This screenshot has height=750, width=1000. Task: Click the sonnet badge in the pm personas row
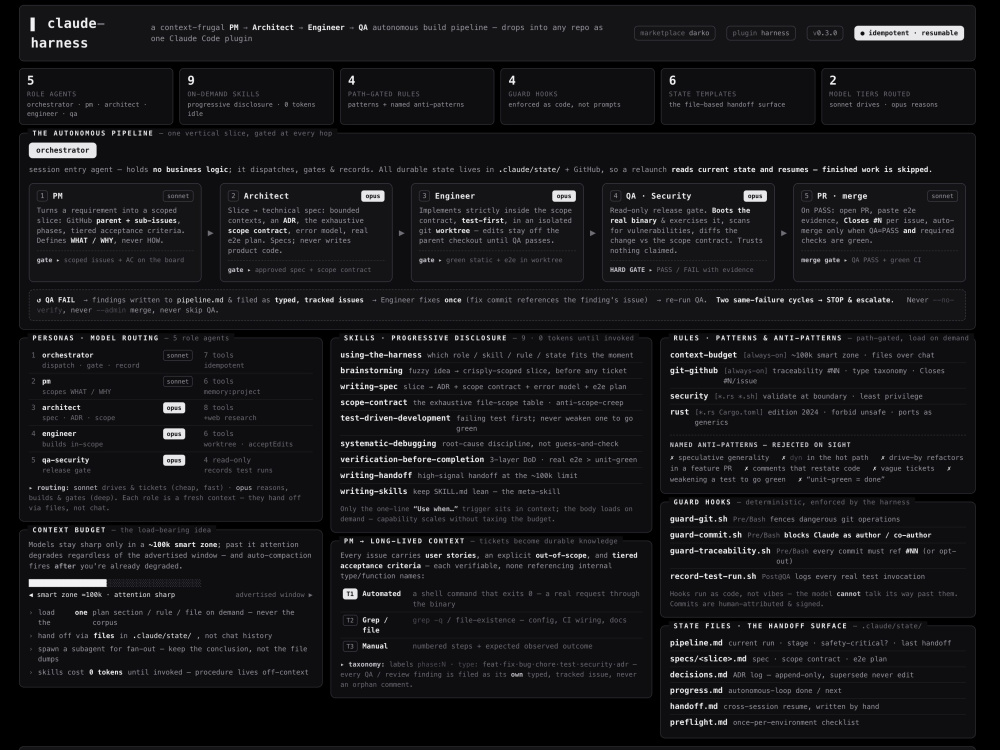pos(177,381)
